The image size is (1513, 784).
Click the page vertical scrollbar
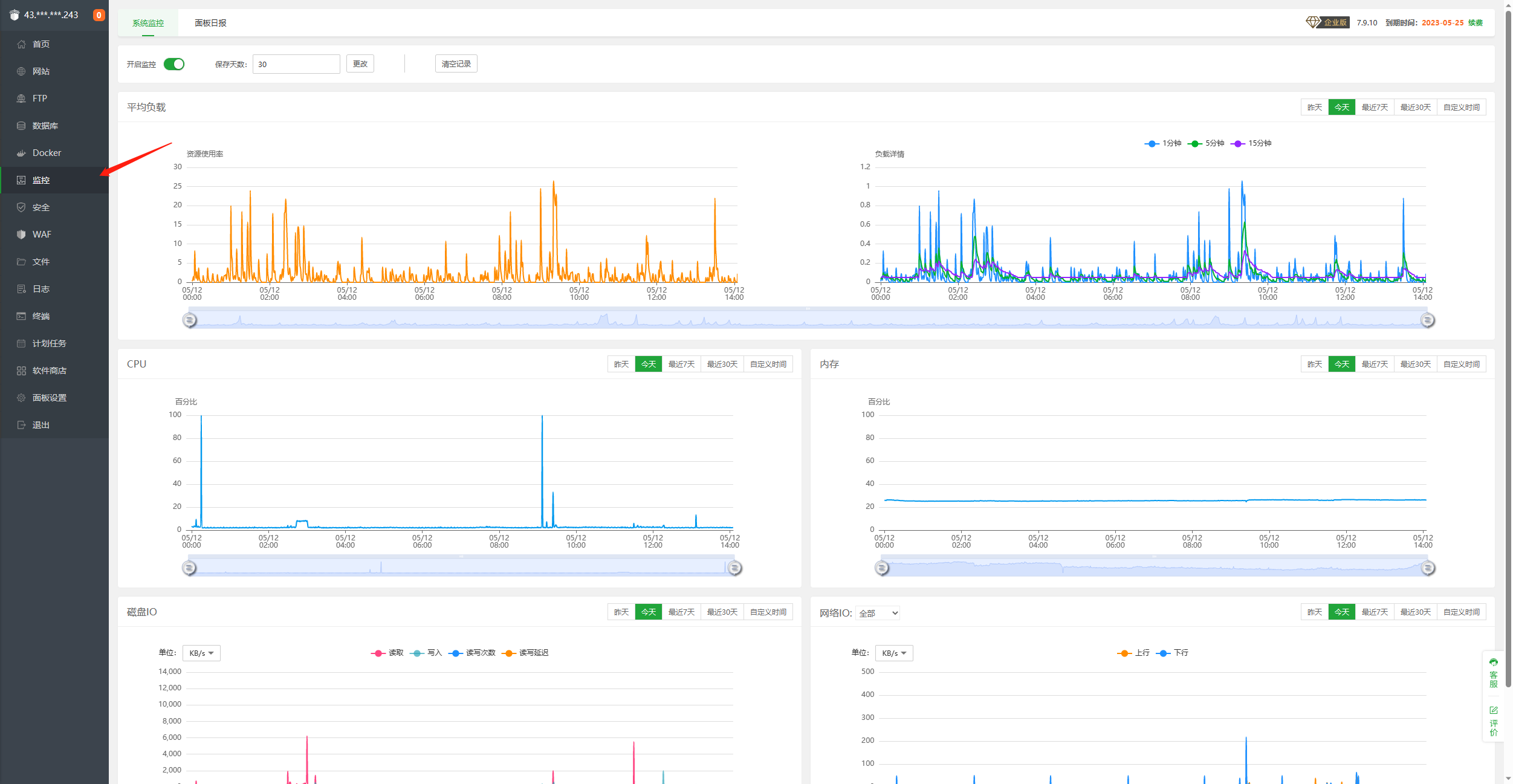1508,348
